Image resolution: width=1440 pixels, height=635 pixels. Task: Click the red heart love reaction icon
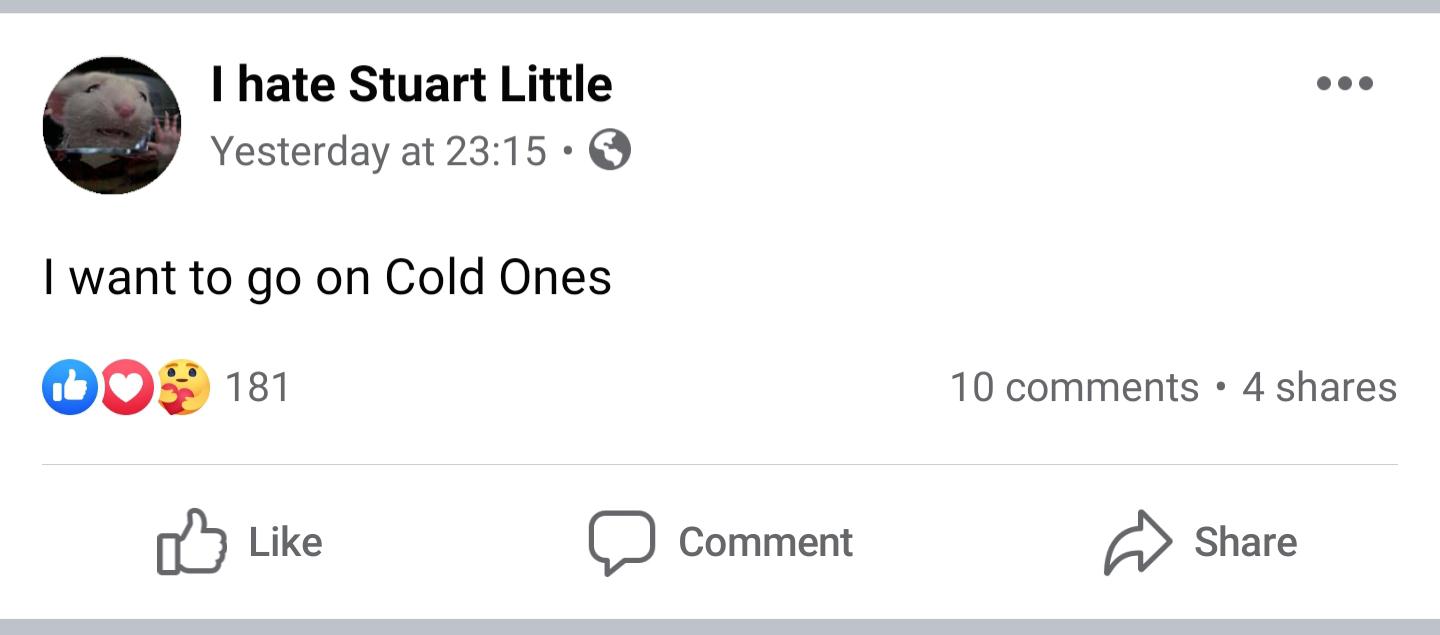point(125,388)
